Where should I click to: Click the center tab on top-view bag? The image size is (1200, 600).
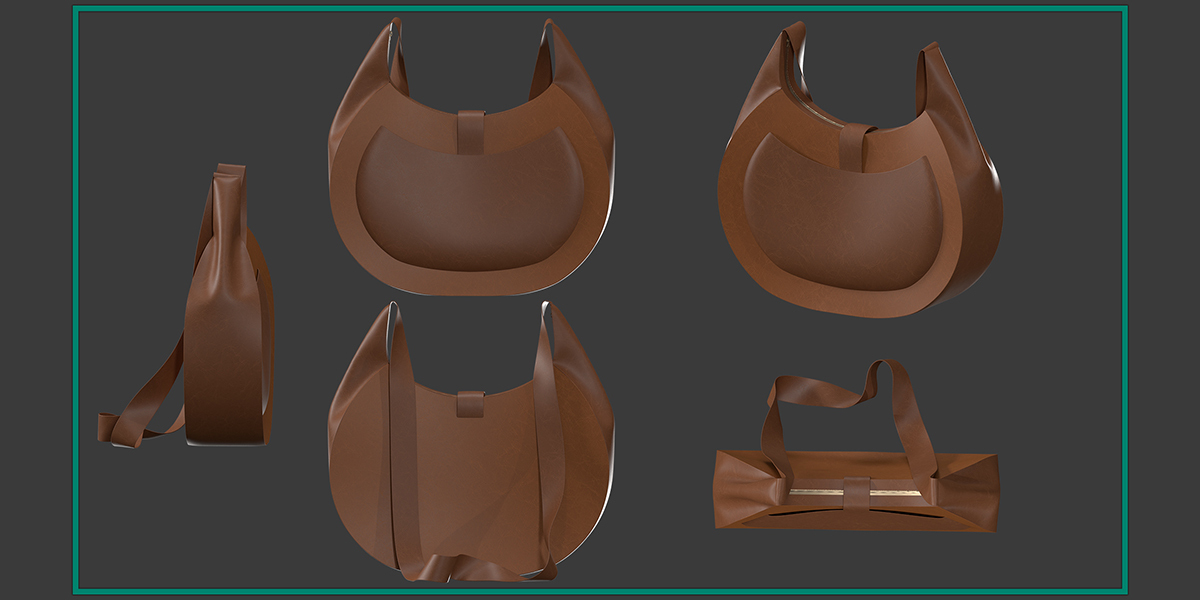tap(856, 492)
